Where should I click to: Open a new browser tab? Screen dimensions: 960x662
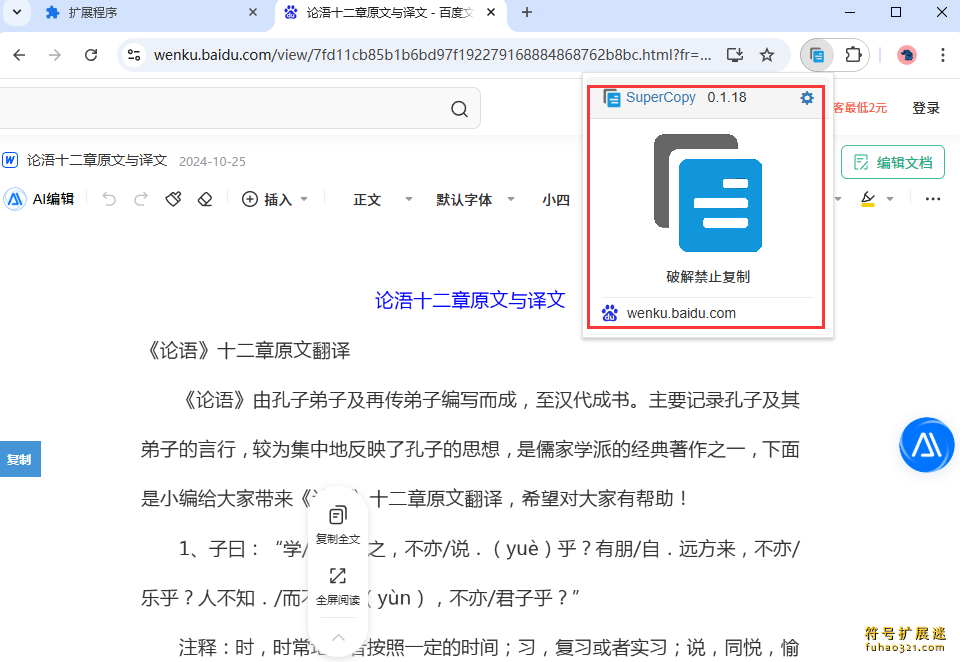[527, 13]
